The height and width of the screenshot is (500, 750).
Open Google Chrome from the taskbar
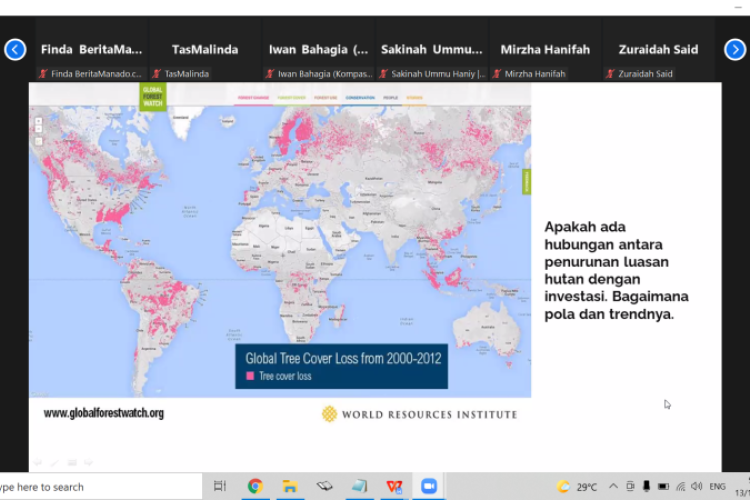(x=255, y=487)
